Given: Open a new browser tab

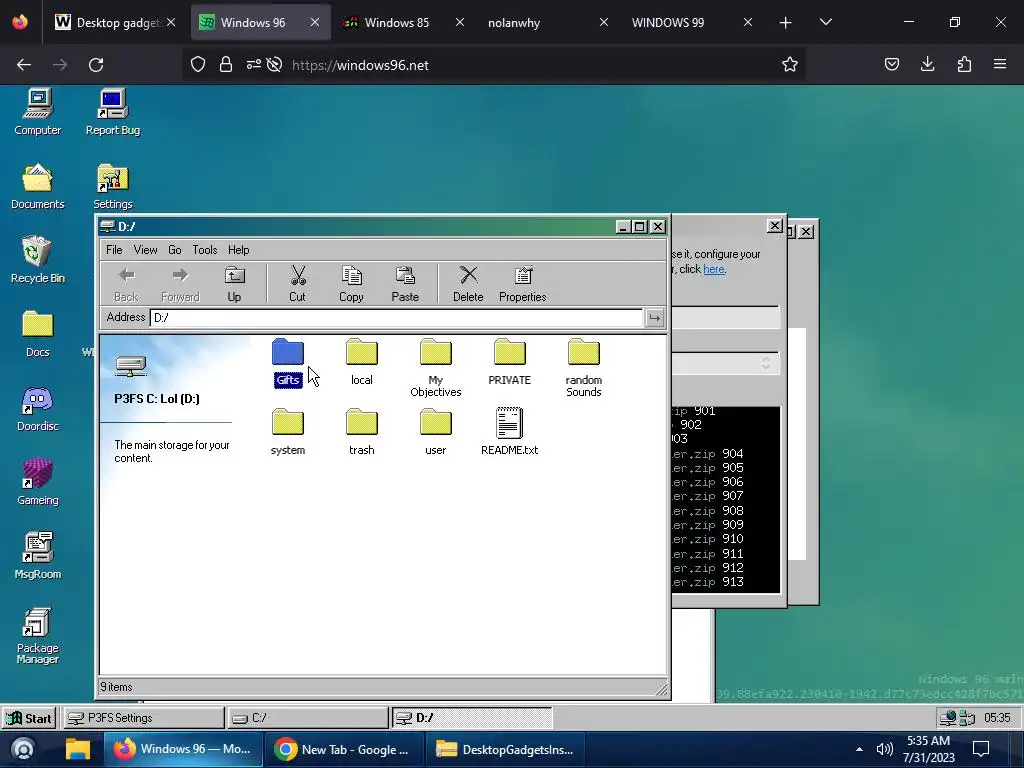Looking at the screenshot, I should click(786, 23).
